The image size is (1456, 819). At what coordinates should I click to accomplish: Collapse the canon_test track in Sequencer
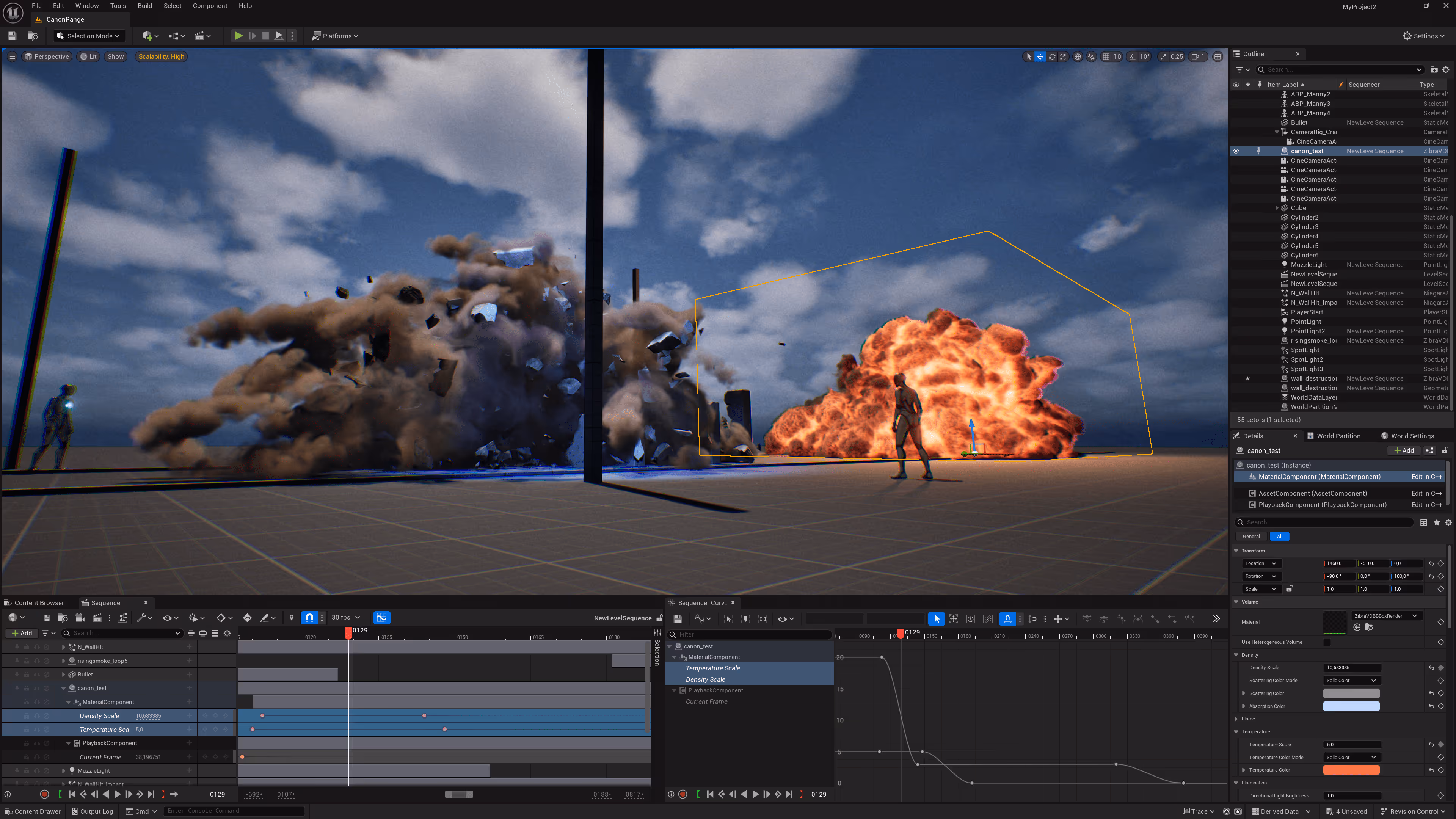64,688
